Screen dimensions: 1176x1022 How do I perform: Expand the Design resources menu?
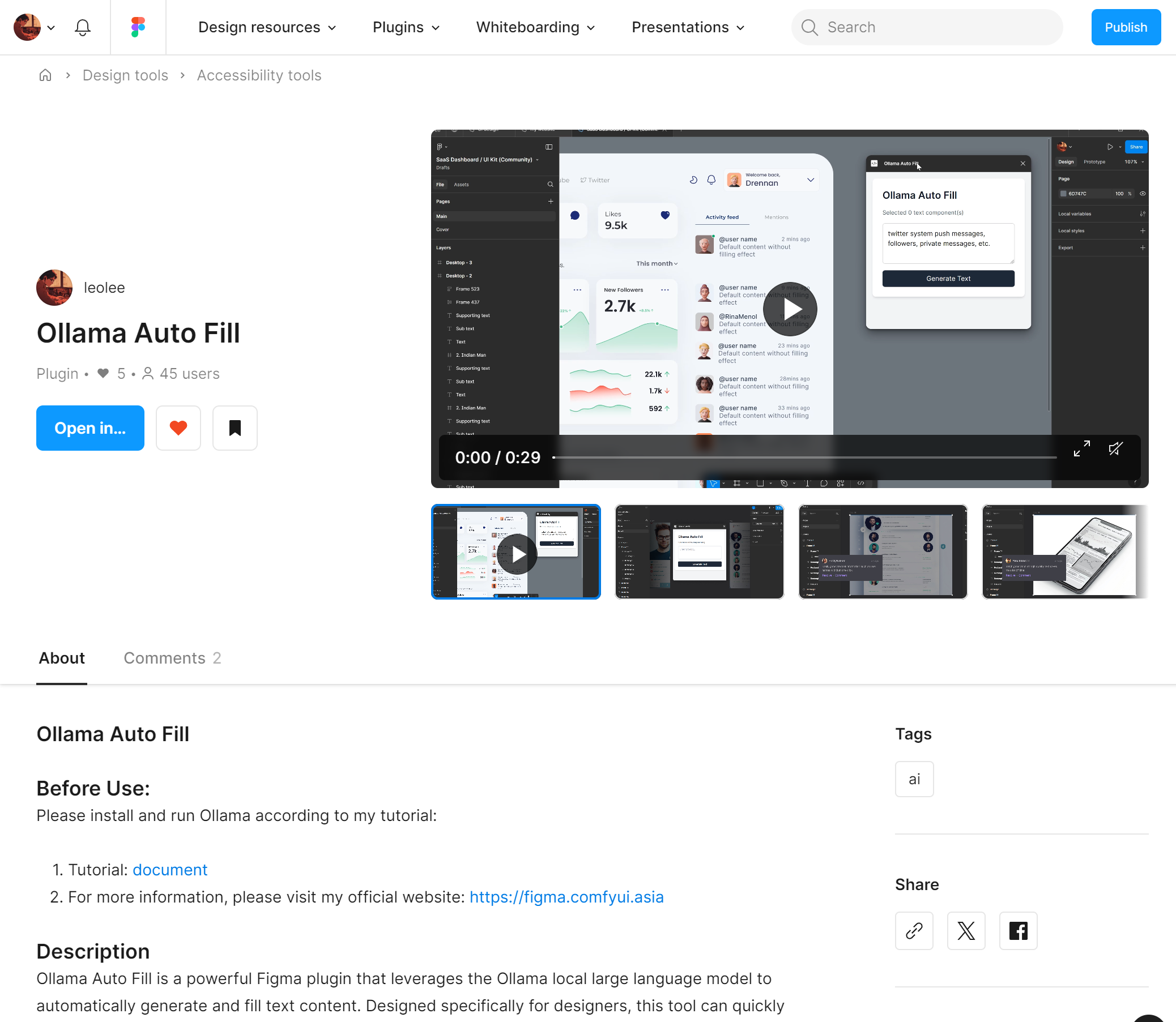click(267, 27)
